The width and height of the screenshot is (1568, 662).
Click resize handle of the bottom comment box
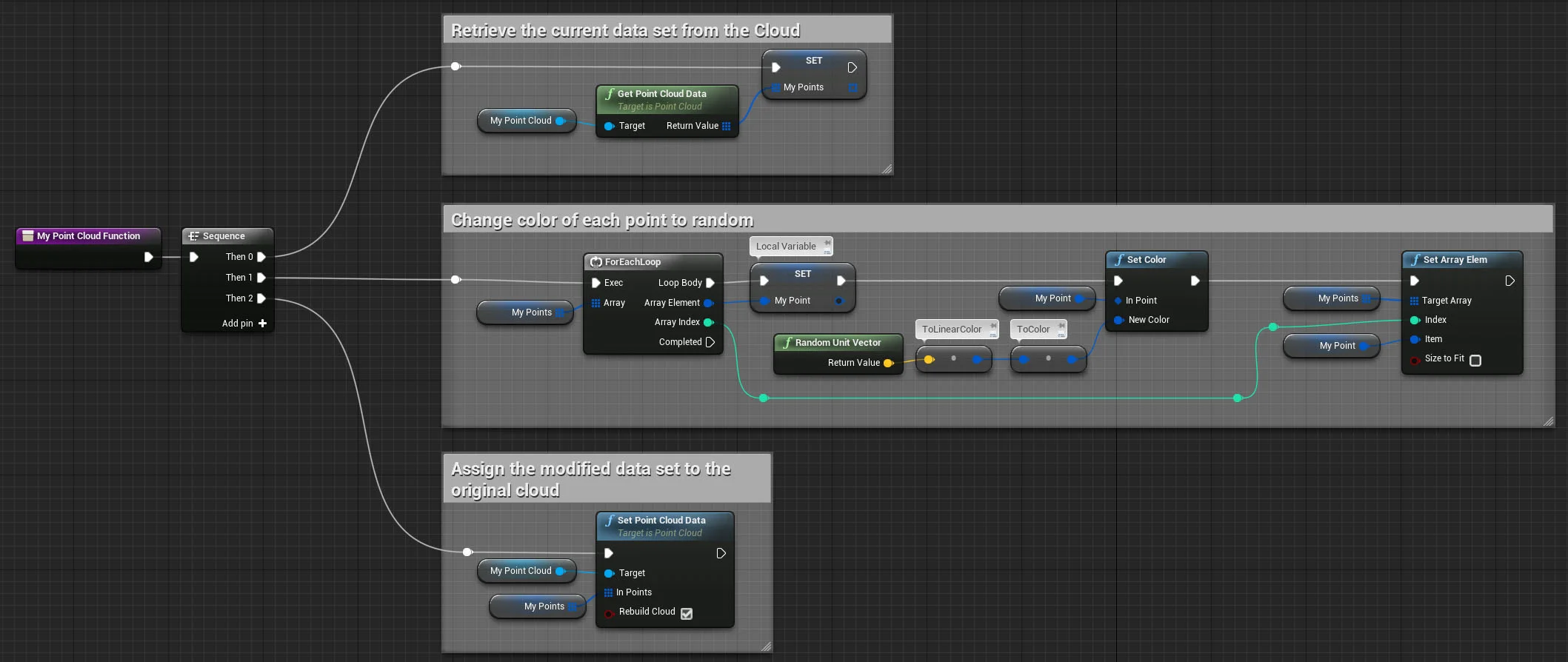766,646
